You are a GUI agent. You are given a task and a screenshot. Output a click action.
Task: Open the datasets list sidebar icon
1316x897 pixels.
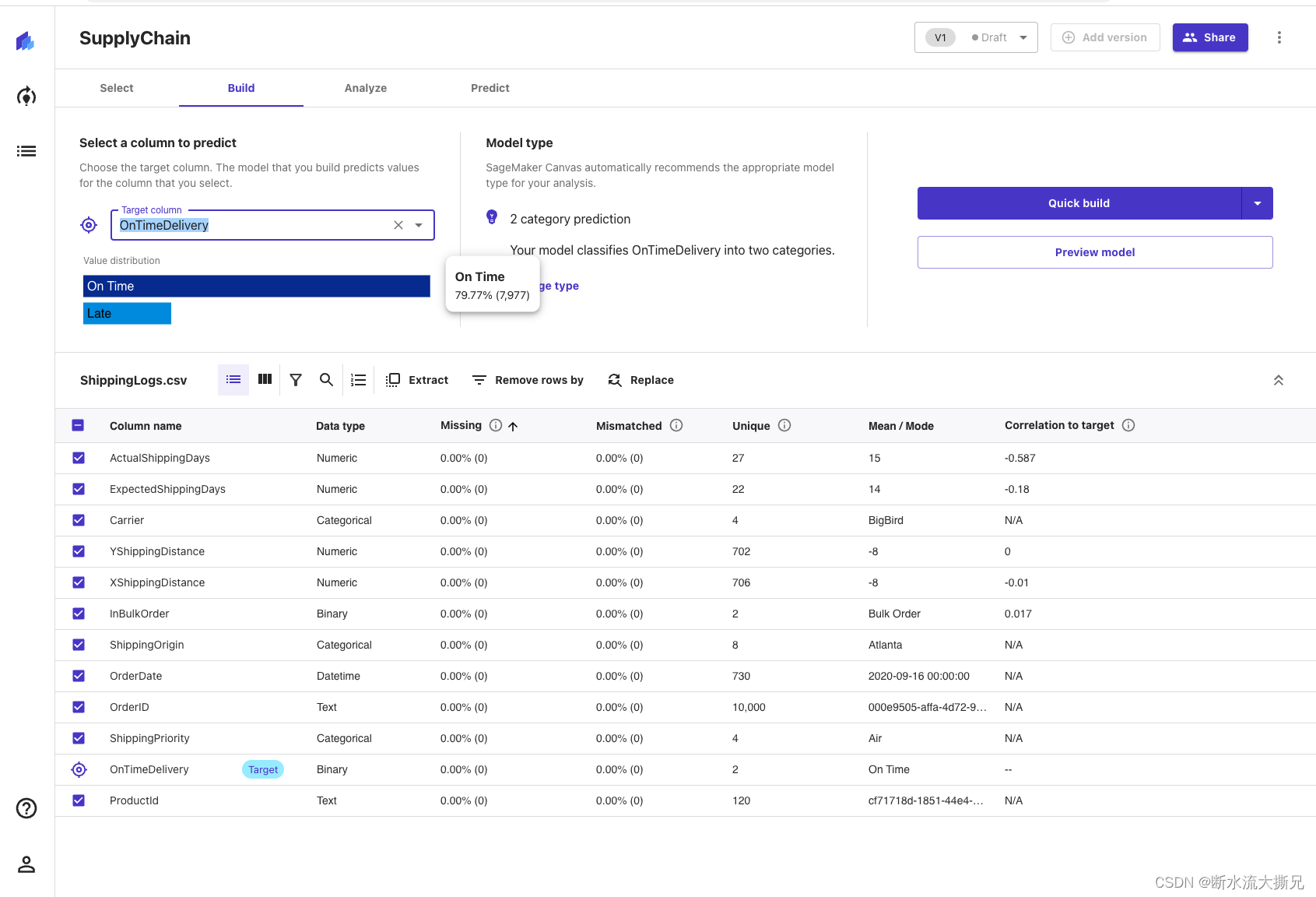[x=26, y=151]
